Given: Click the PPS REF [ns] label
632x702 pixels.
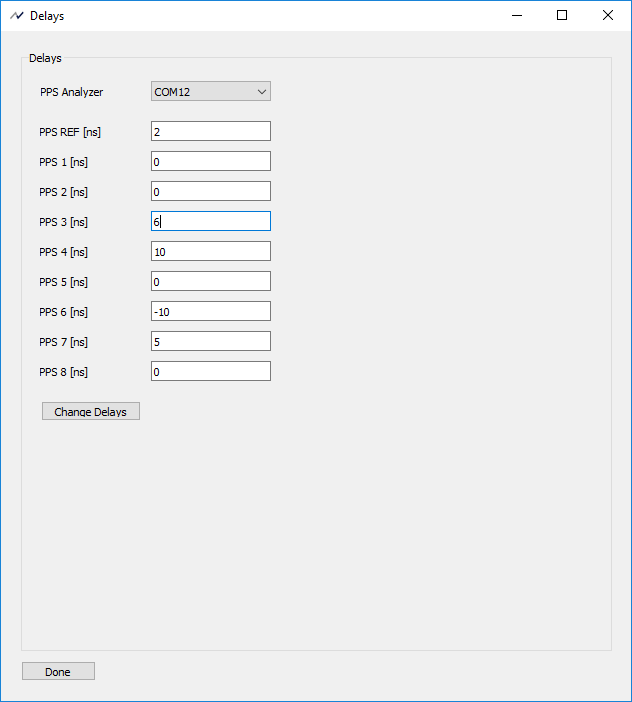Looking at the screenshot, I should pyautogui.click(x=70, y=133).
